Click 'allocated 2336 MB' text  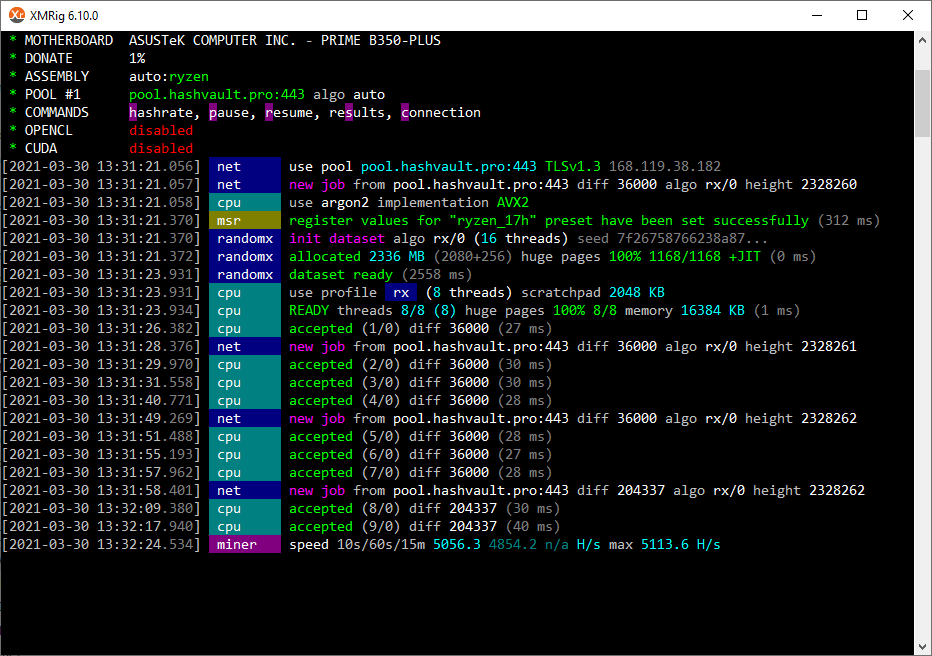pos(357,257)
